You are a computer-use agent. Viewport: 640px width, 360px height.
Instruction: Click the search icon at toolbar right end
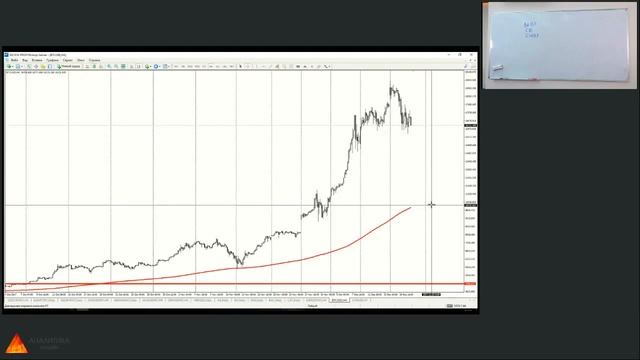click(x=466, y=66)
